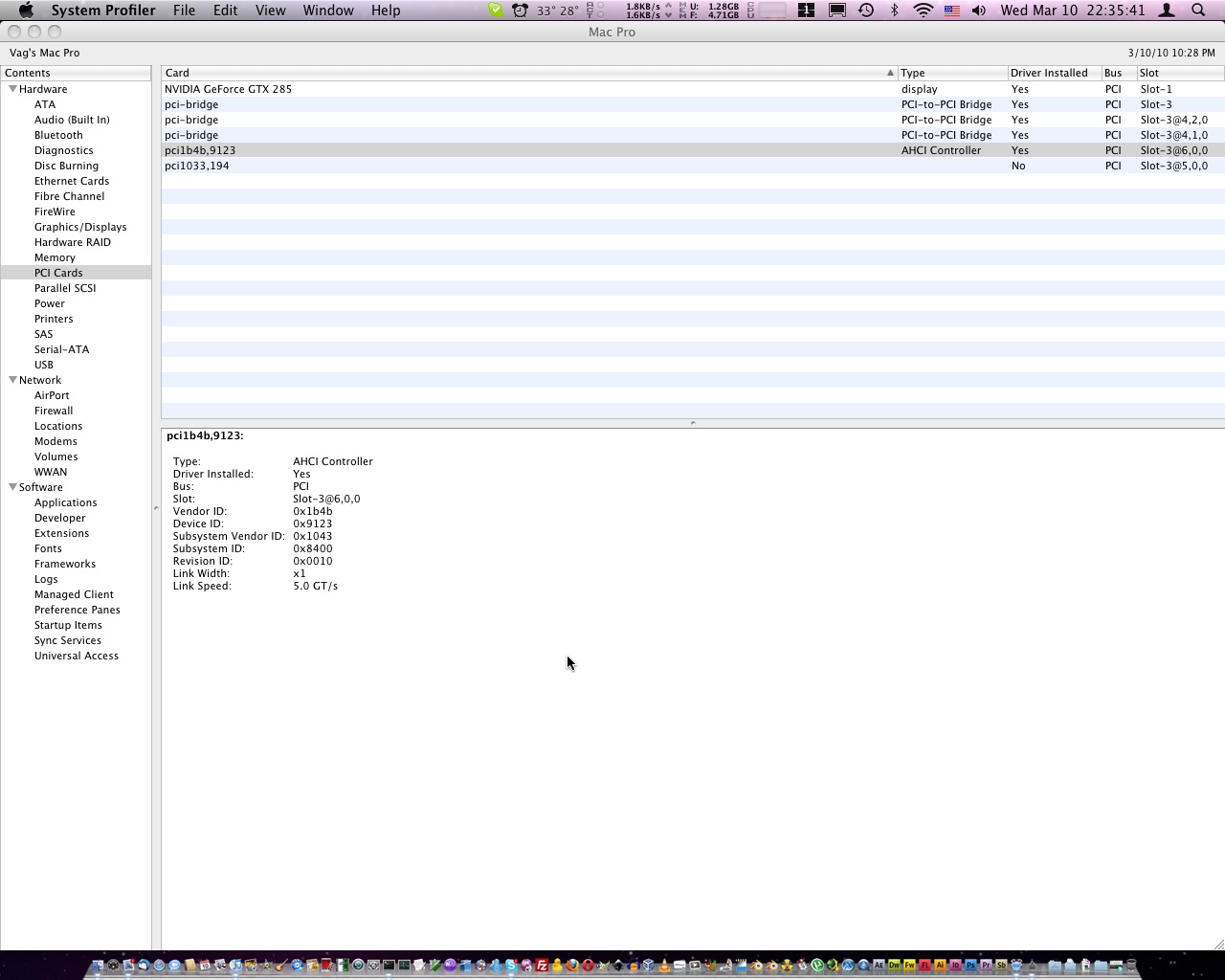
Task: Open the Help menu
Action: pos(386,11)
